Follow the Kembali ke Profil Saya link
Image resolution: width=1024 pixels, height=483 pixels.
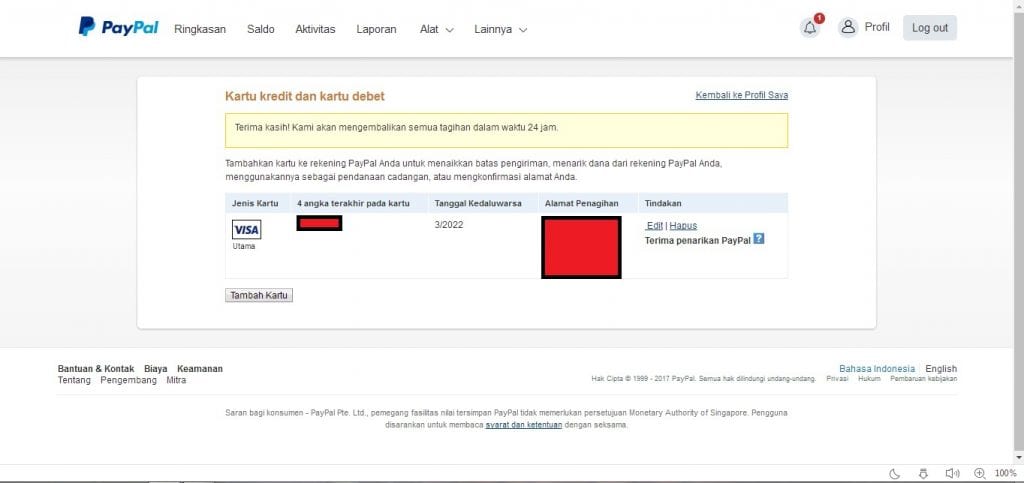pyautogui.click(x=742, y=95)
